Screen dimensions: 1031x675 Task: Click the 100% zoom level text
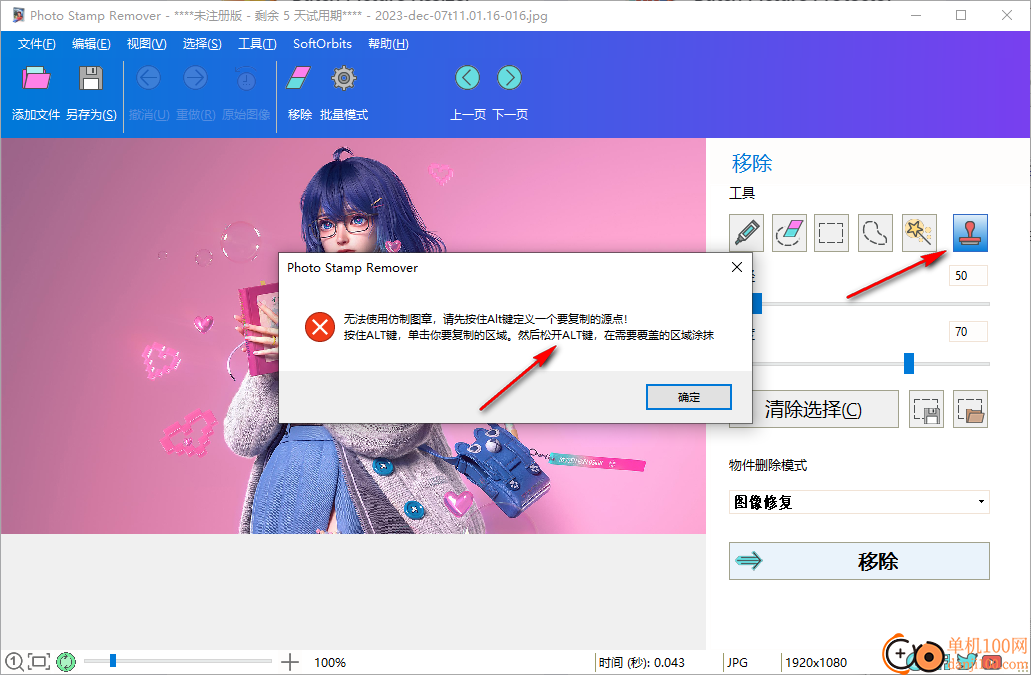point(330,663)
